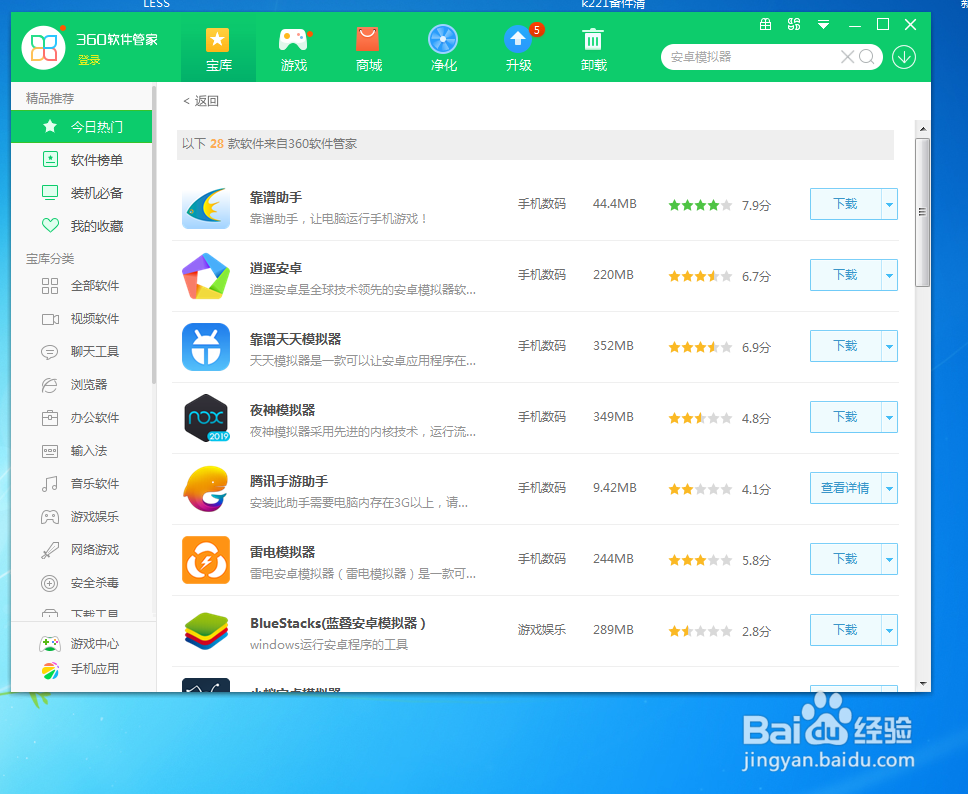Select 网络游戏 category
This screenshot has width=968, height=794.
(81, 550)
